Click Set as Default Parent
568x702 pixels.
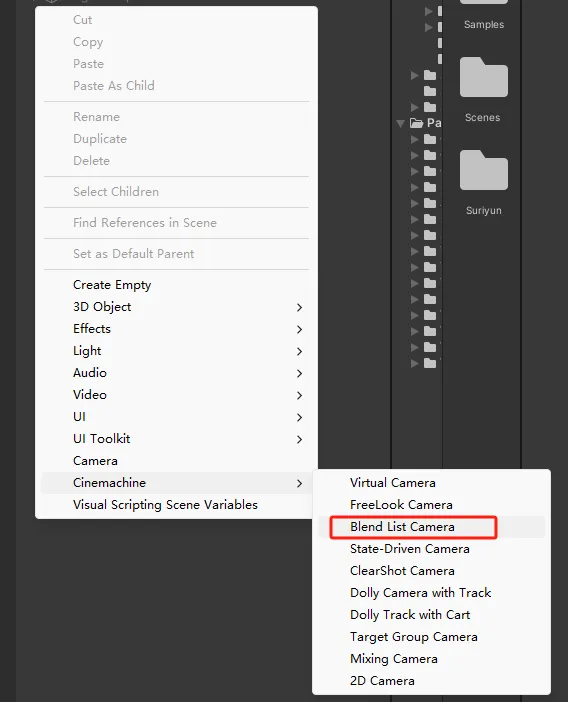[x=176, y=254]
